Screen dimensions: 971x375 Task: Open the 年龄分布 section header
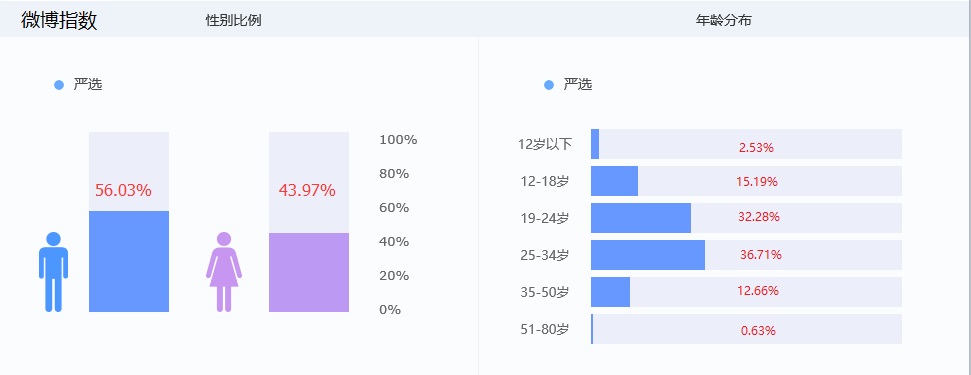click(x=724, y=20)
